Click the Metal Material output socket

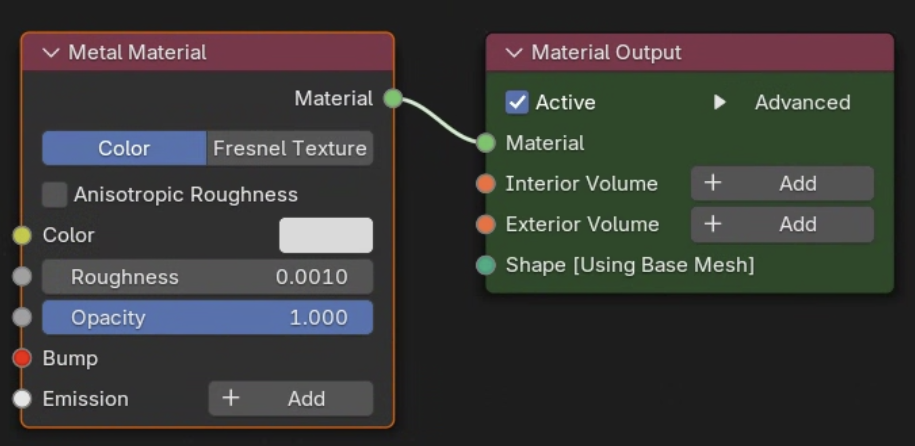click(x=393, y=98)
